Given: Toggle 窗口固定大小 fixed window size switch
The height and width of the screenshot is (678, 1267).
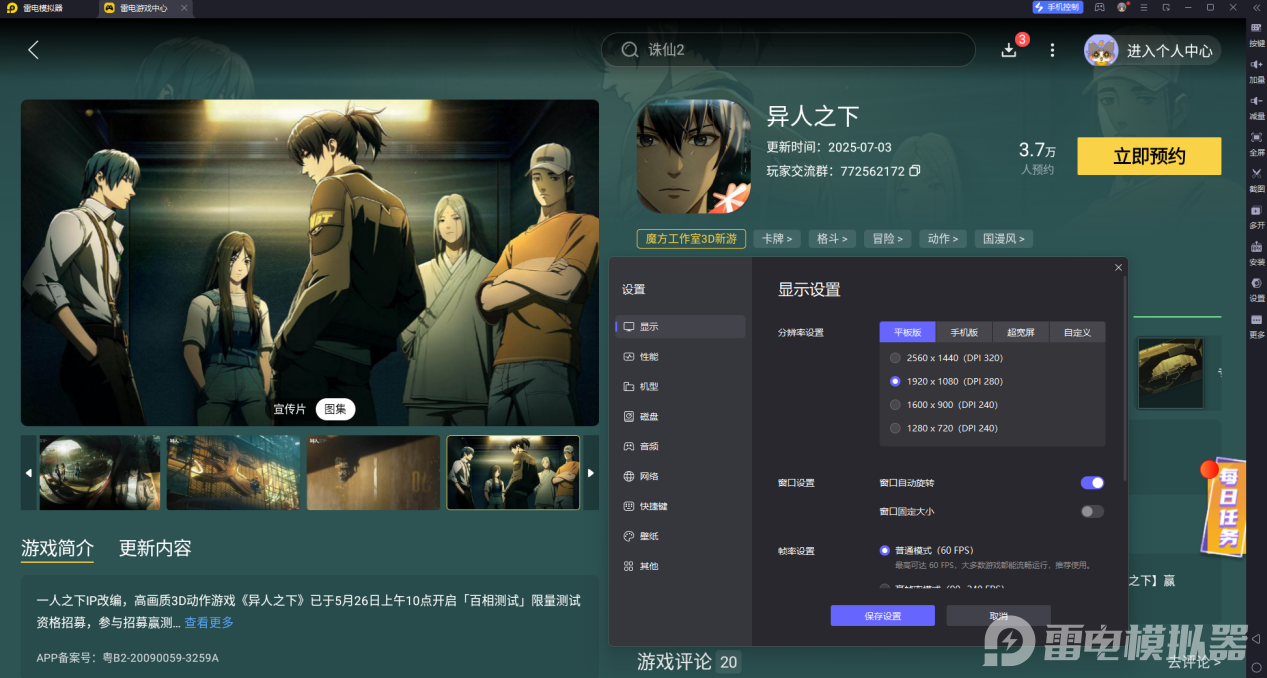Looking at the screenshot, I should tap(1092, 511).
